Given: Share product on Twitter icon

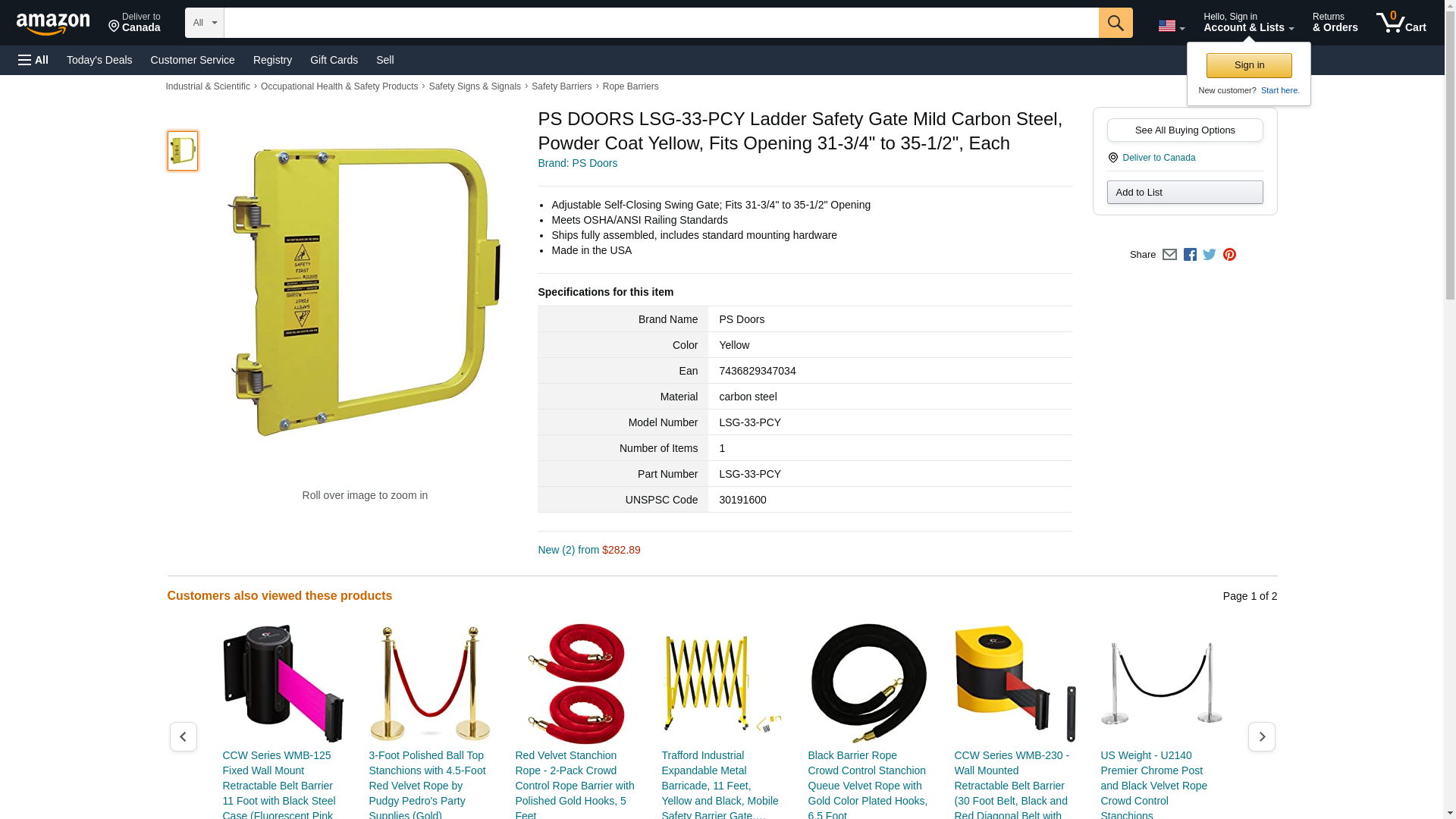Looking at the screenshot, I should tap(1210, 255).
